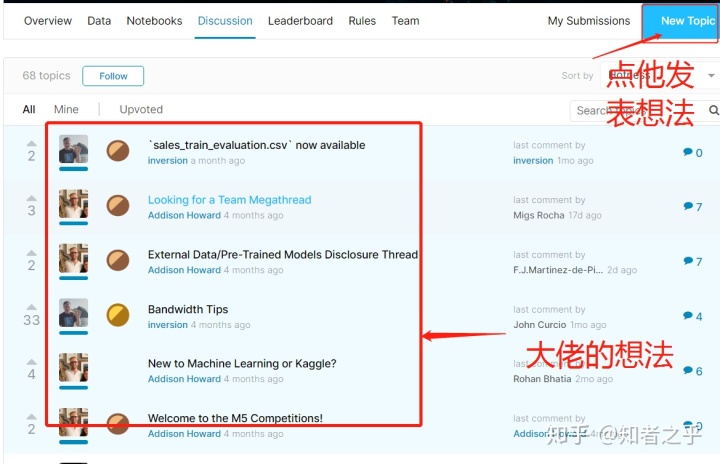Open inversion link in last comment column
The height and width of the screenshot is (464, 720).
click(533, 161)
